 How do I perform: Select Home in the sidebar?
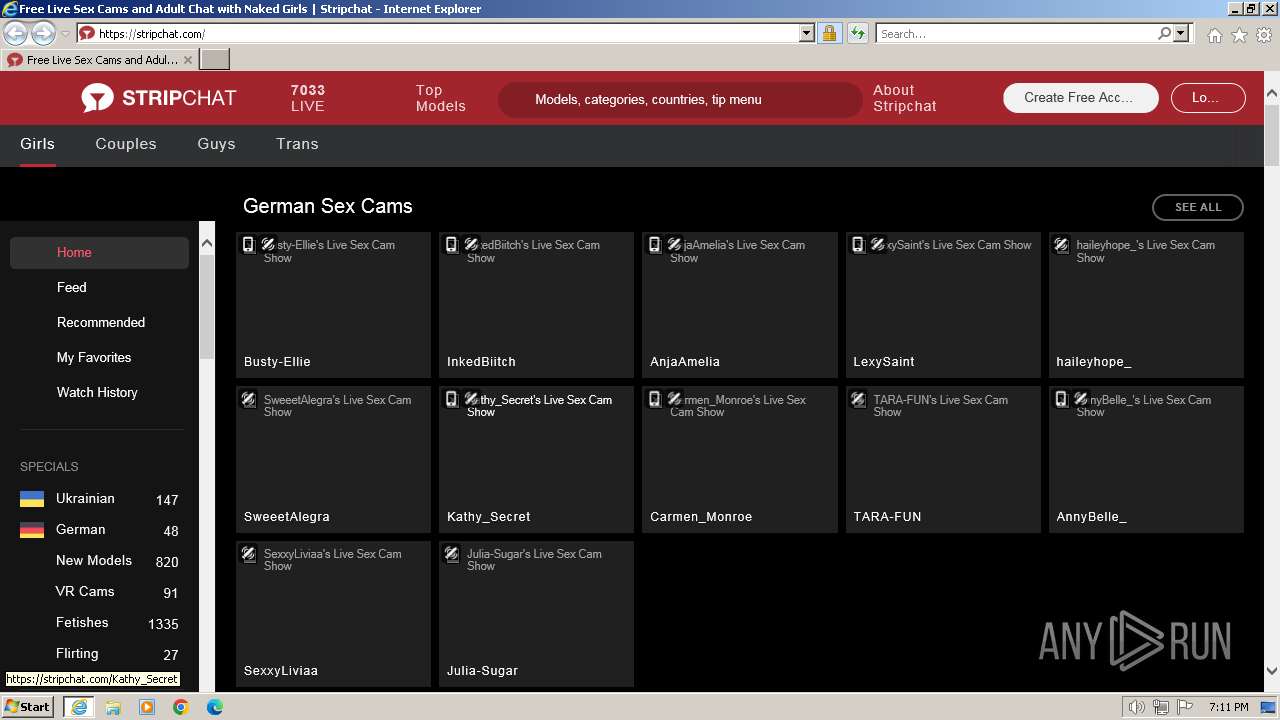[99, 253]
